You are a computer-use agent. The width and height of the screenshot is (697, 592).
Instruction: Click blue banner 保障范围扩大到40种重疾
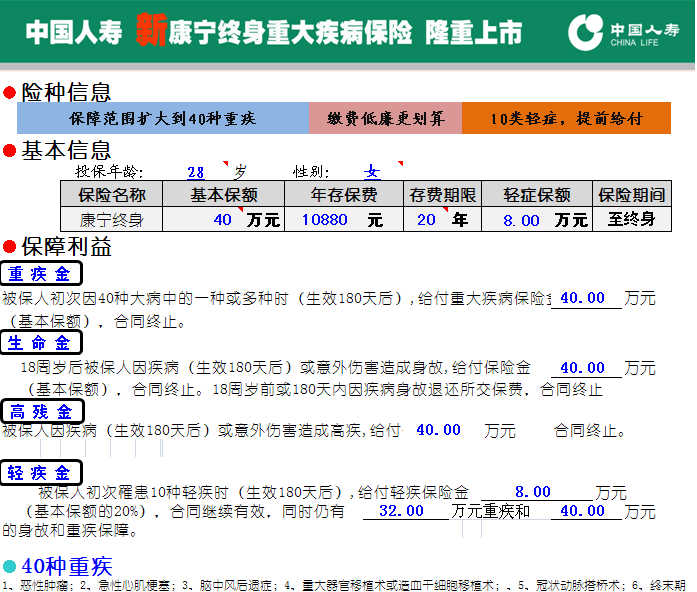(x=163, y=118)
